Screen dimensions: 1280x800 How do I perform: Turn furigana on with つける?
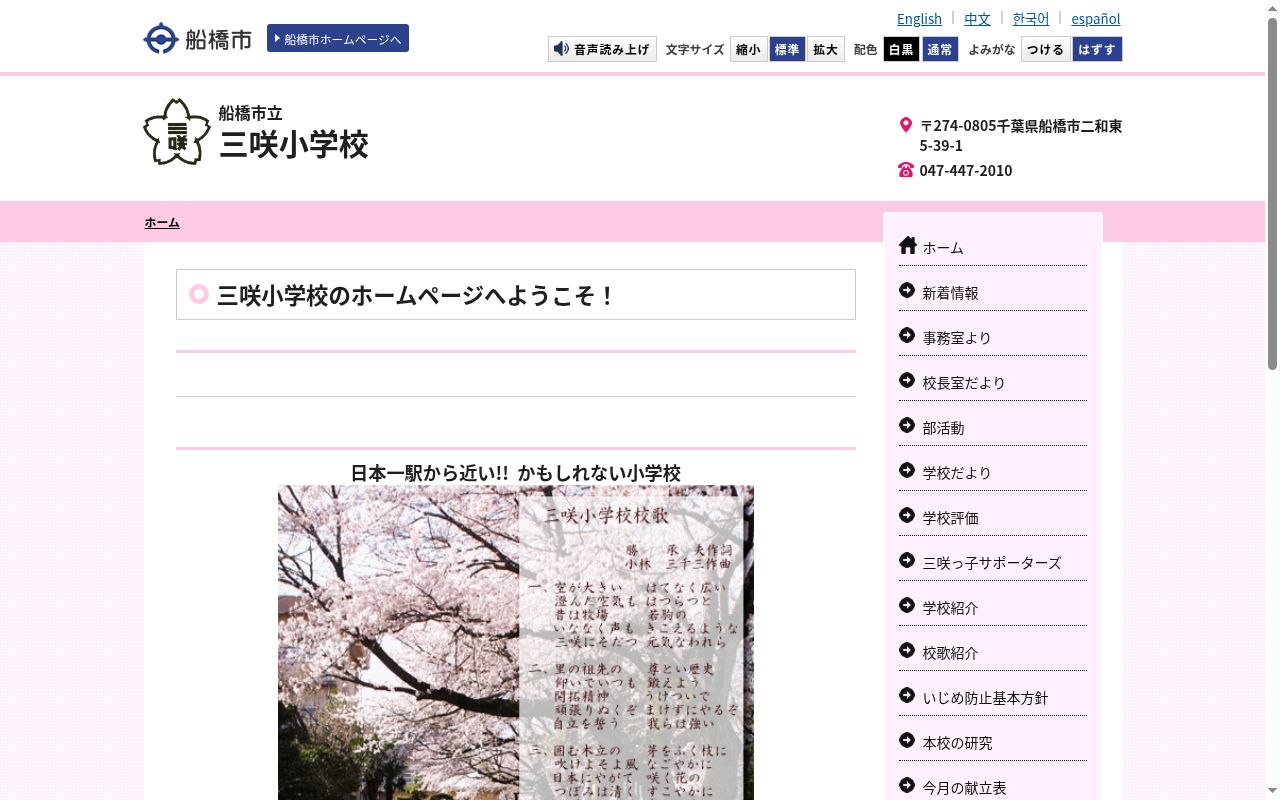point(1046,49)
